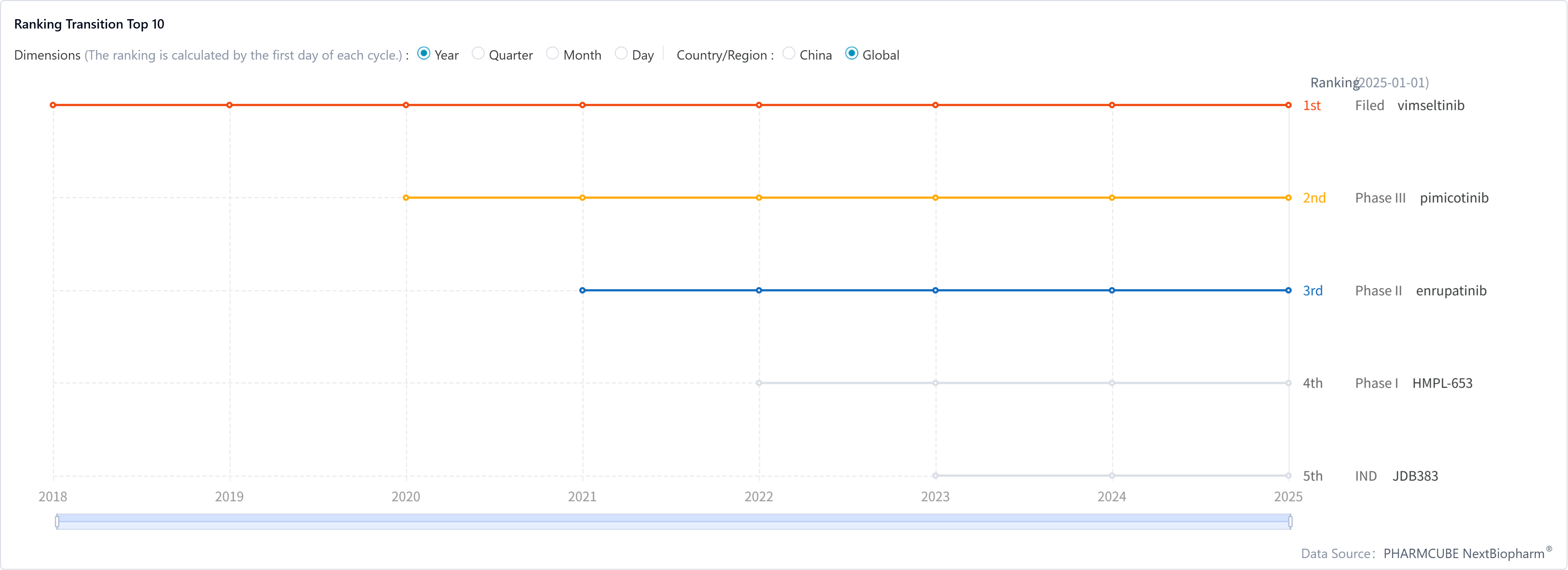Image resolution: width=1568 pixels, height=570 pixels.
Task: Click enrupatinib drug name label
Action: 1451,290
